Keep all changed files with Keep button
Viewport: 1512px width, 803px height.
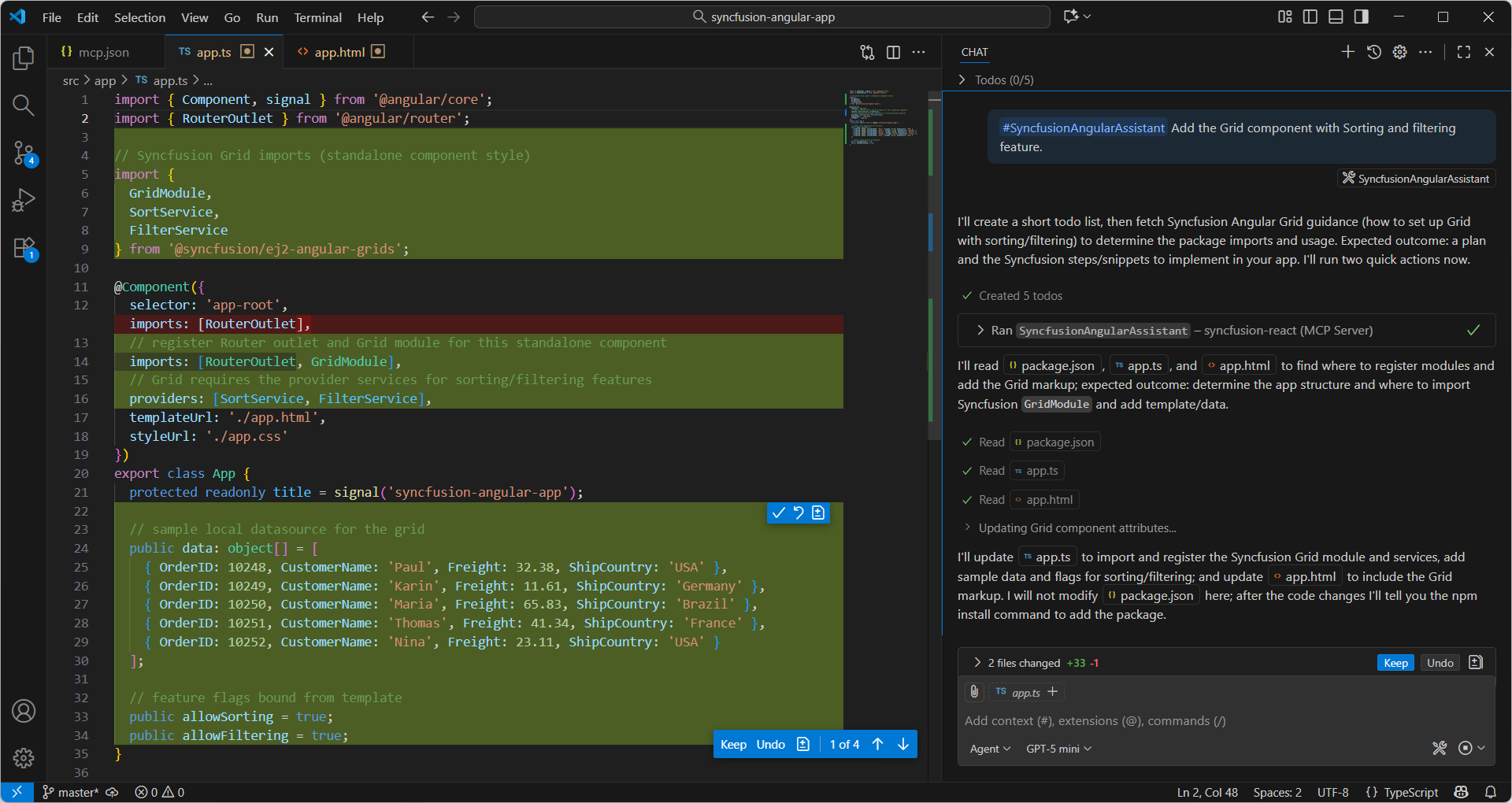tap(1395, 662)
